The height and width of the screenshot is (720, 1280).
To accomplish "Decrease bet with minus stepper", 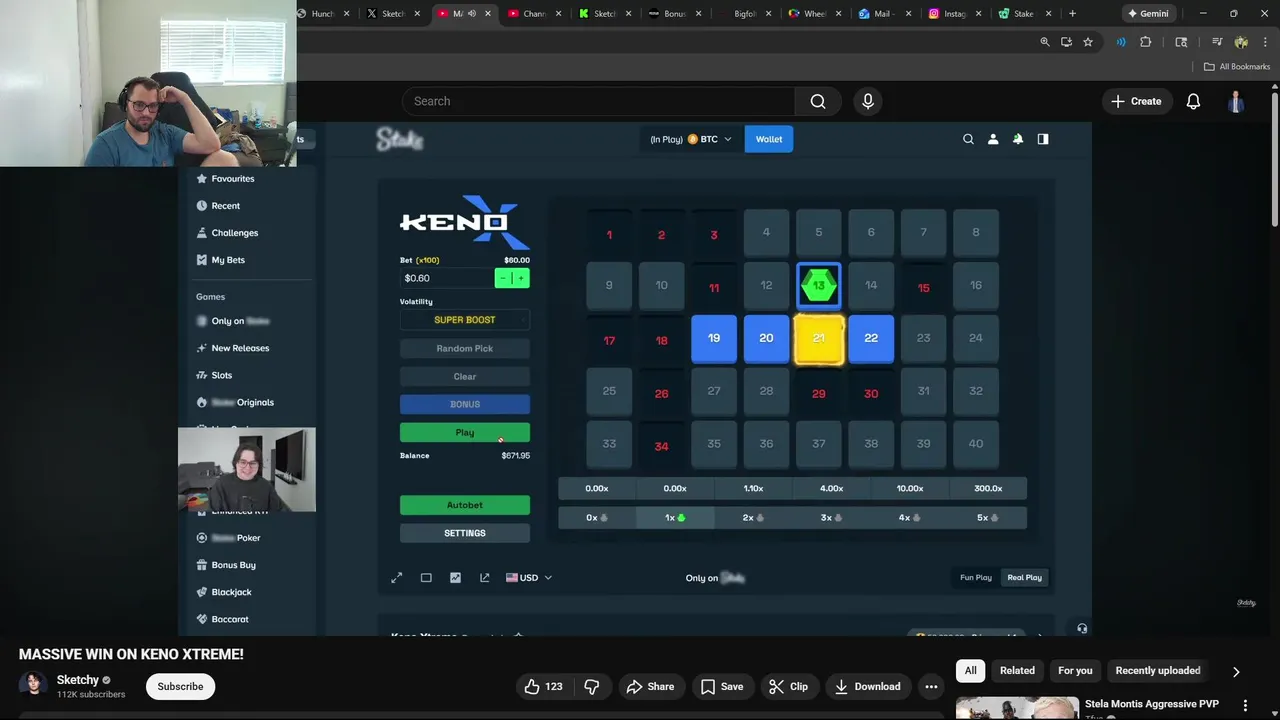I will pyautogui.click(x=503, y=278).
